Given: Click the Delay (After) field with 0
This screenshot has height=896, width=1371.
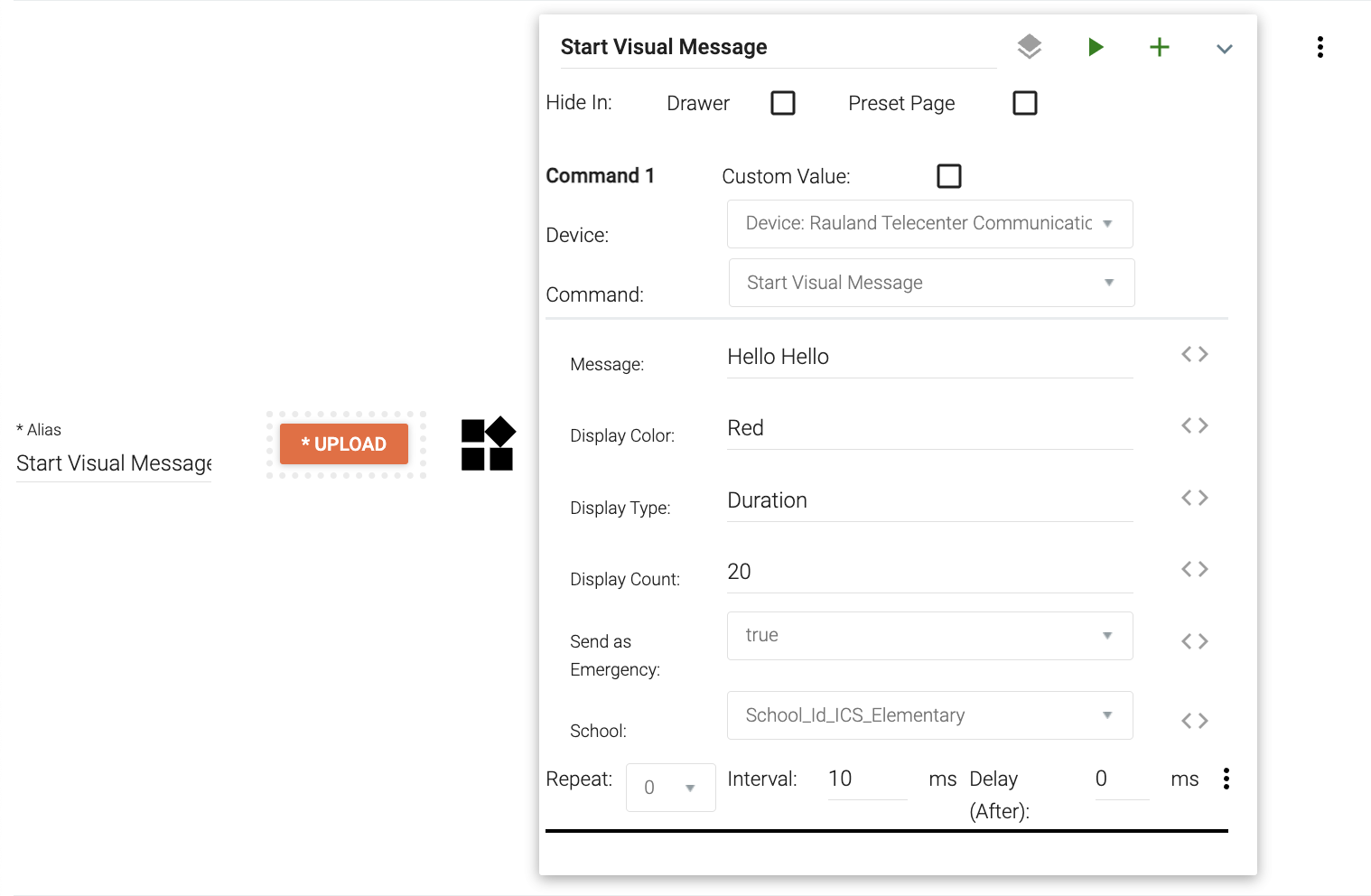Looking at the screenshot, I should click(x=1122, y=779).
